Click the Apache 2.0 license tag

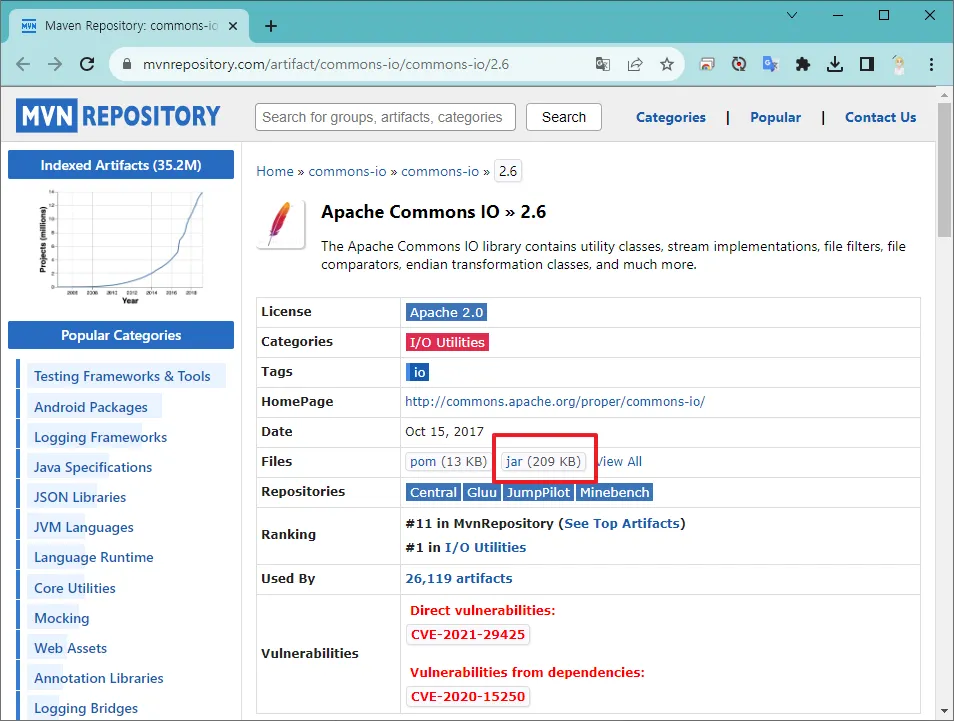point(447,312)
